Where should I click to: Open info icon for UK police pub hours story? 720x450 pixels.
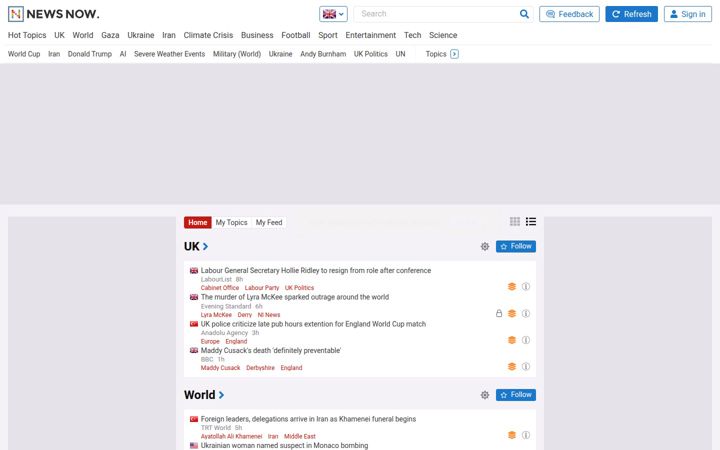click(x=526, y=340)
